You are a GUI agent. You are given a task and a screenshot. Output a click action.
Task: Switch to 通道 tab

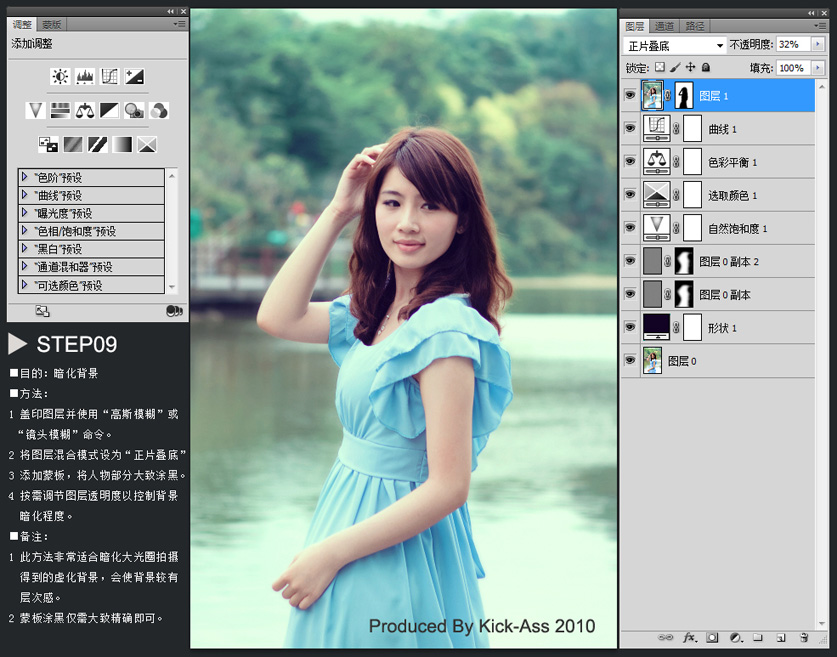point(665,26)
